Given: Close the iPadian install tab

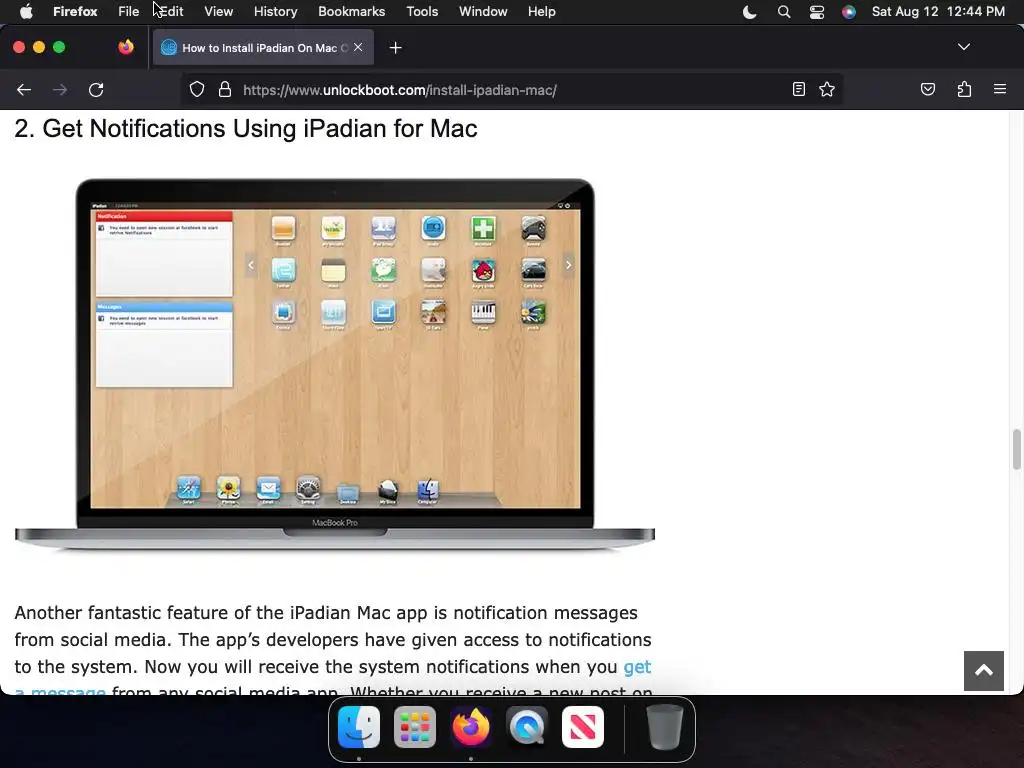Looking at the screenshot, I should (x=358, y=47).
